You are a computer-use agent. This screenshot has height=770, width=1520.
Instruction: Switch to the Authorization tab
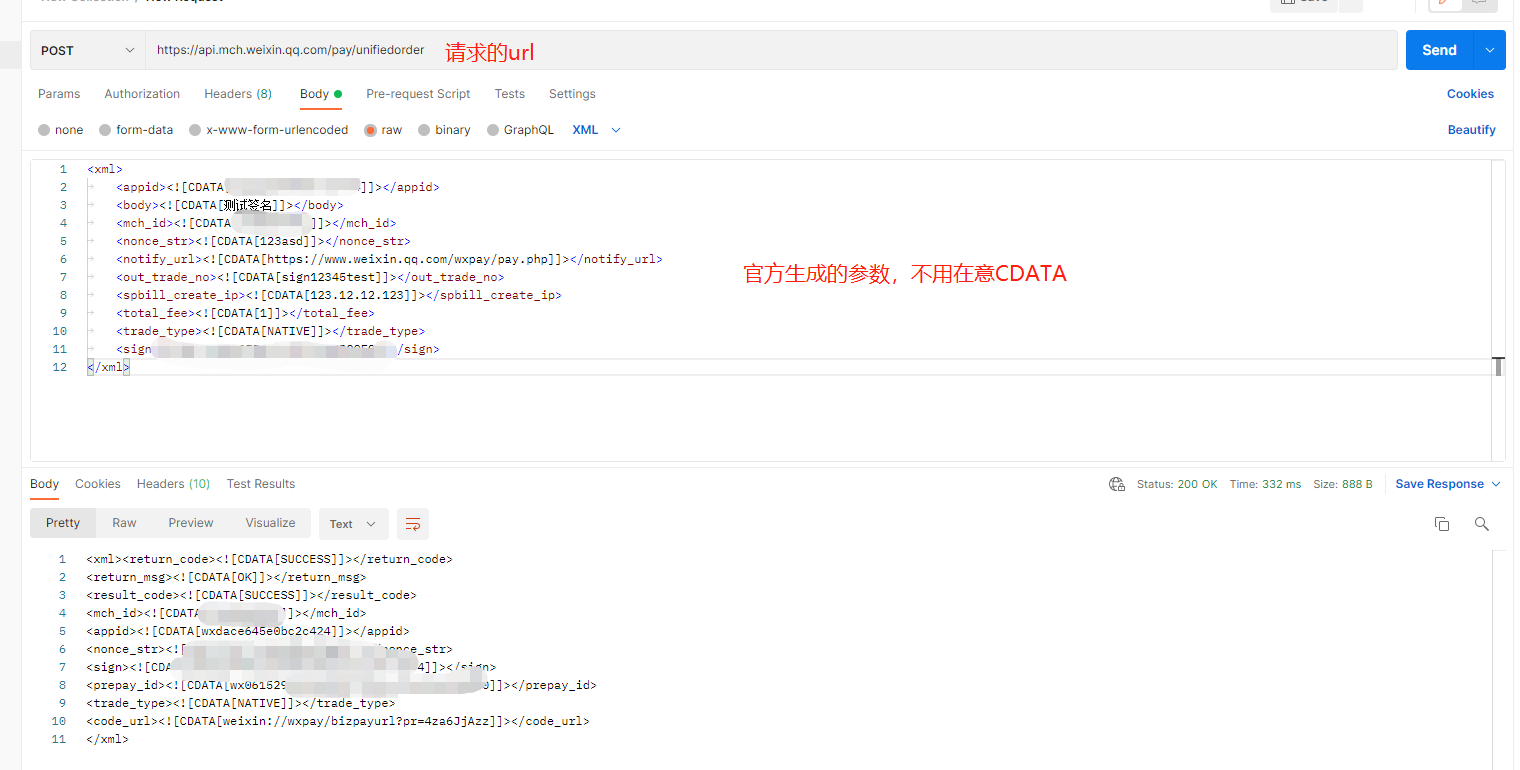click(x=142, y=94)
